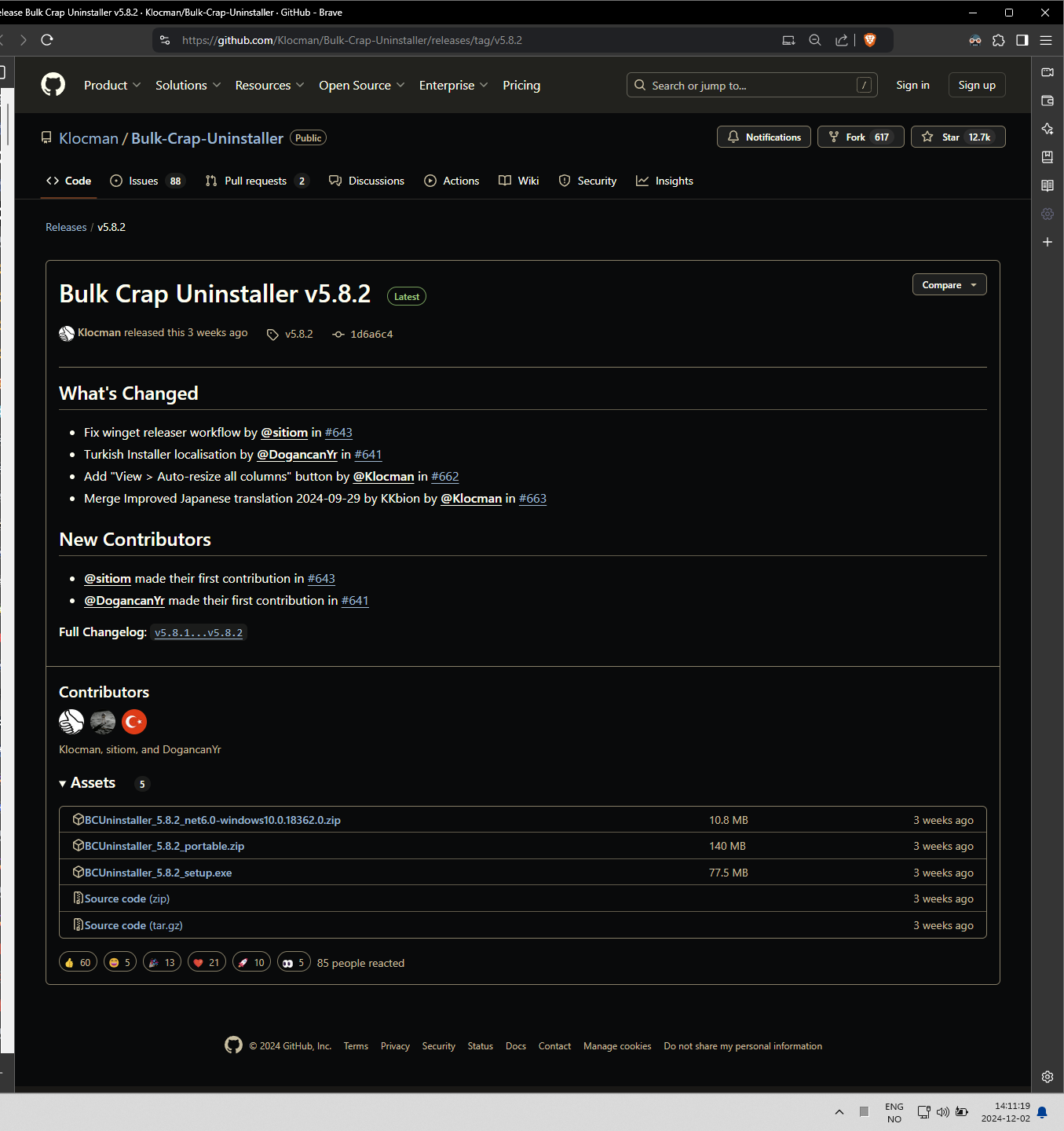Expand the Compare dropdown

pyautogui.click(x=949, y=285)
